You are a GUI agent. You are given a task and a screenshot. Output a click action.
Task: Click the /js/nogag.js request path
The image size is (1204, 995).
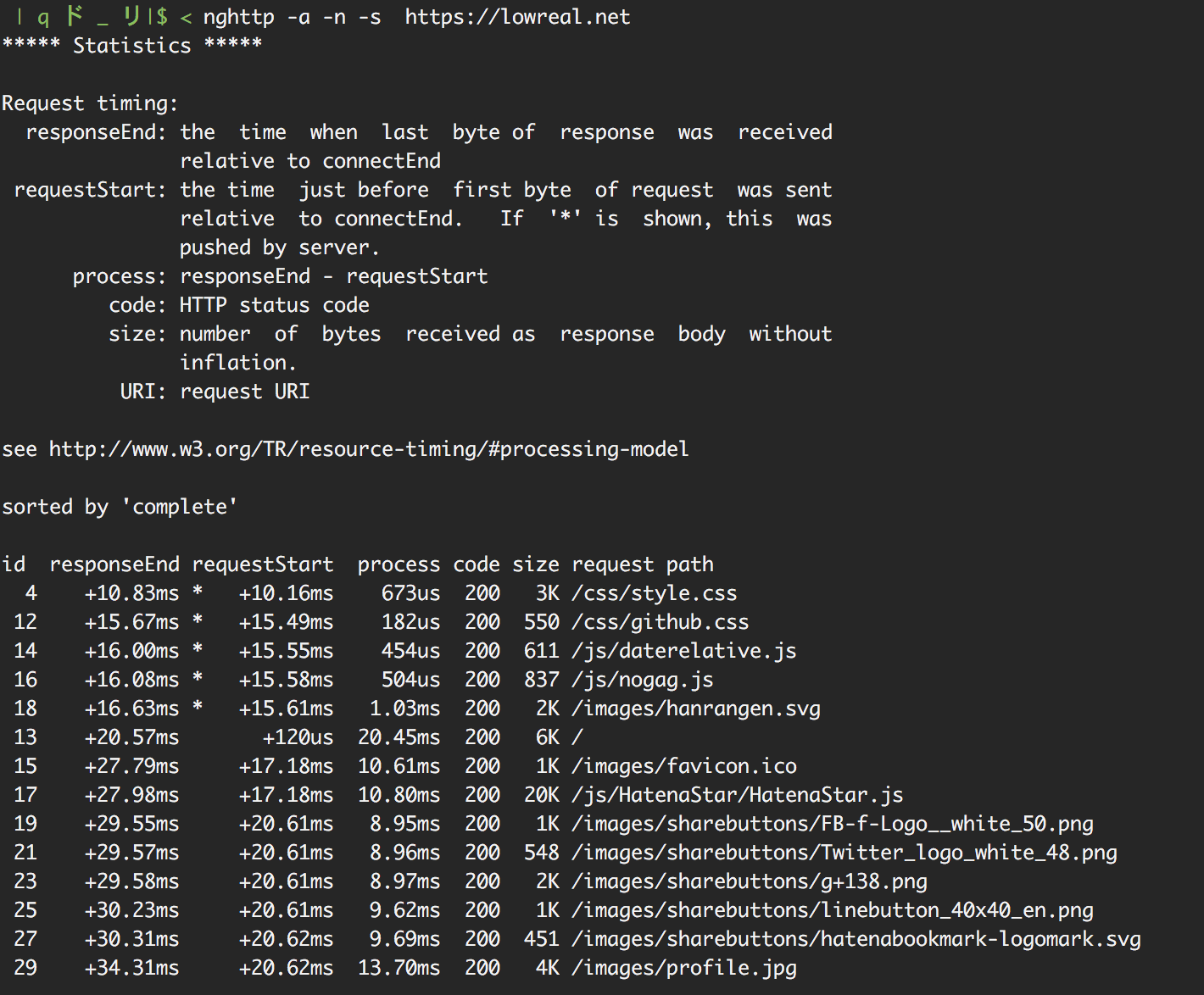coord(643,680)
